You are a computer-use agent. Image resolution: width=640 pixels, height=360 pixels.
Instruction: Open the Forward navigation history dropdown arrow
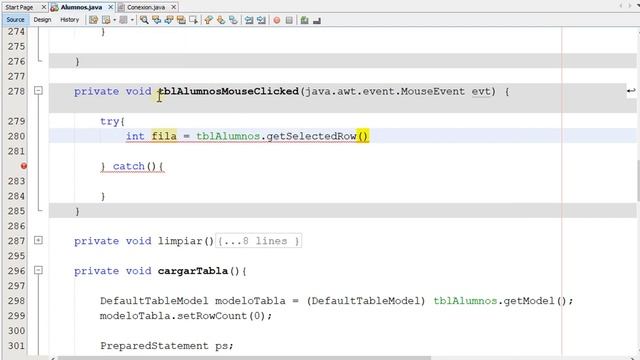click(132, 20)
